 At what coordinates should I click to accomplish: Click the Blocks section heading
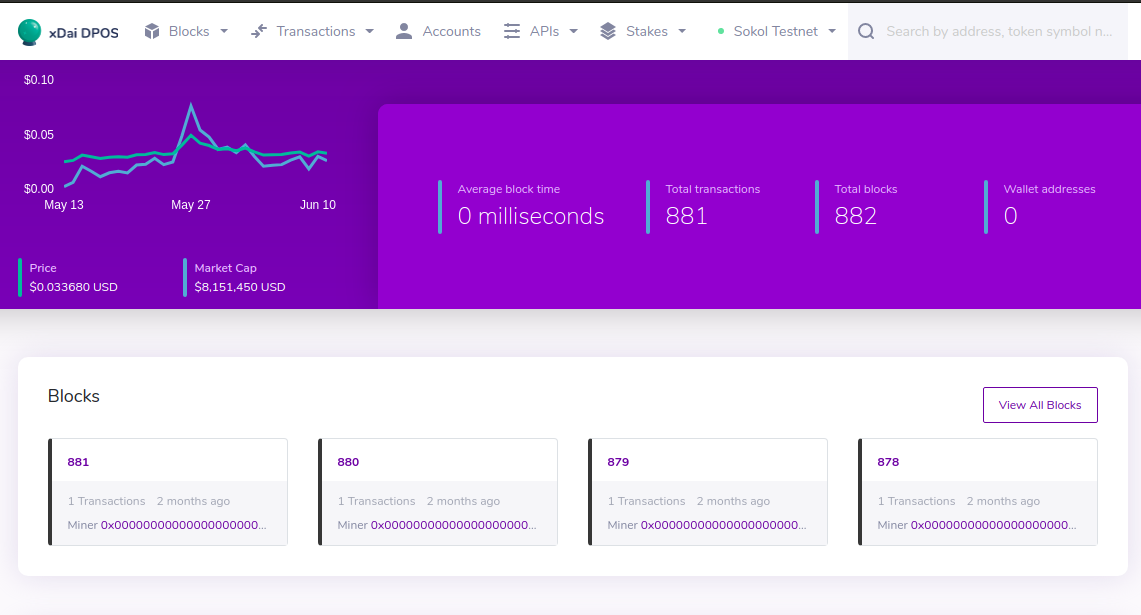[73, 396]
